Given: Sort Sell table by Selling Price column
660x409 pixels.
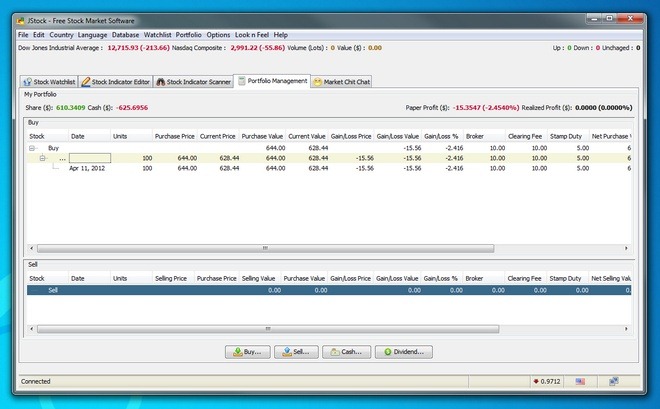Looking at the screenshot, I should coord(173,279).
